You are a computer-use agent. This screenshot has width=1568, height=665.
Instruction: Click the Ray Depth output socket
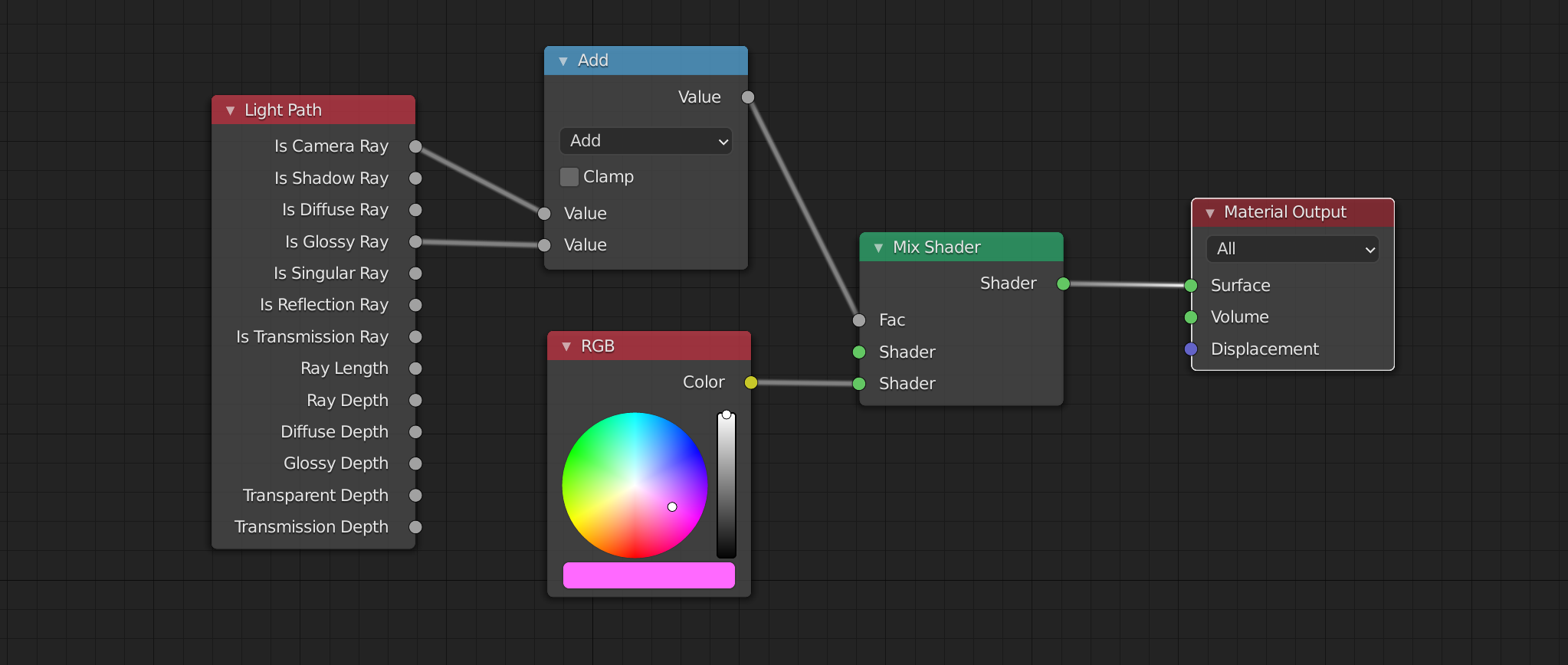pyautogui.click(x=415, y=401)
